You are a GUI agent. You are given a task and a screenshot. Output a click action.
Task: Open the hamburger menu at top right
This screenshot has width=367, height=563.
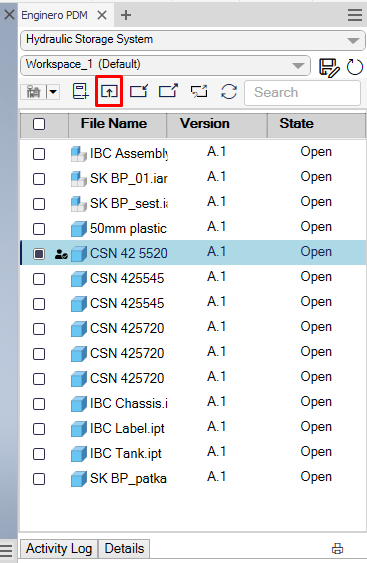[x=355, y=15]
